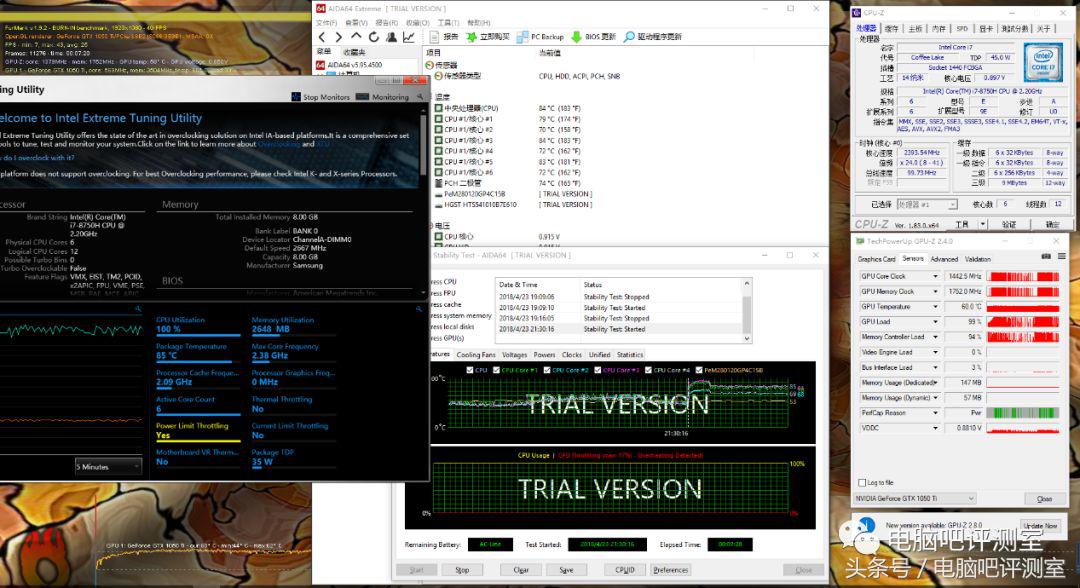This screenshot has width=1080, height=588.
Task: Open the PerfCap Reason sensor dropdown
Action: pyautogui.click(x=935, y=412)
